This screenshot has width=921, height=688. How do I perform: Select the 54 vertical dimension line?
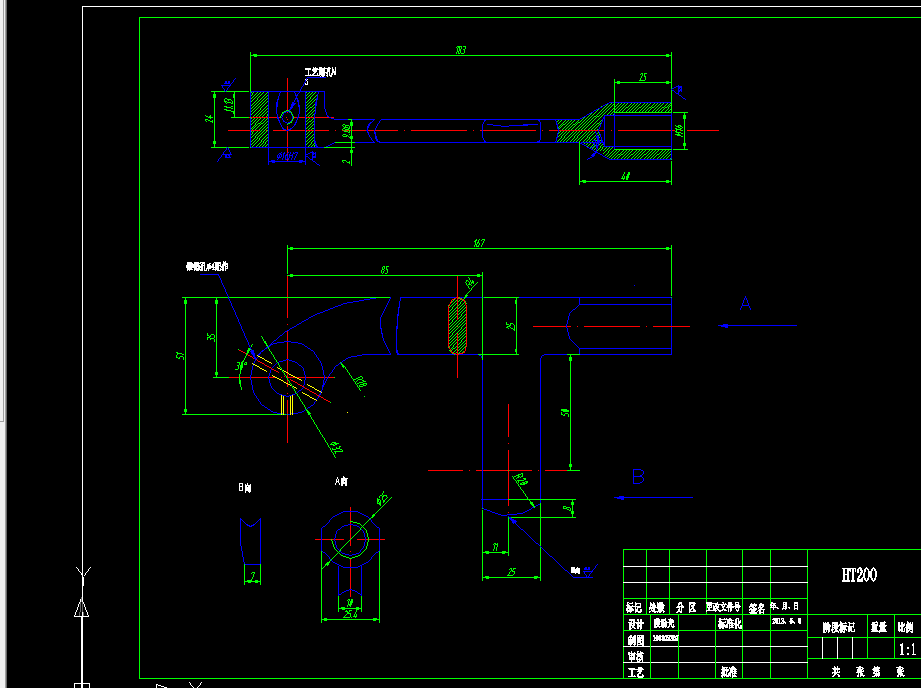pos(566,413)
